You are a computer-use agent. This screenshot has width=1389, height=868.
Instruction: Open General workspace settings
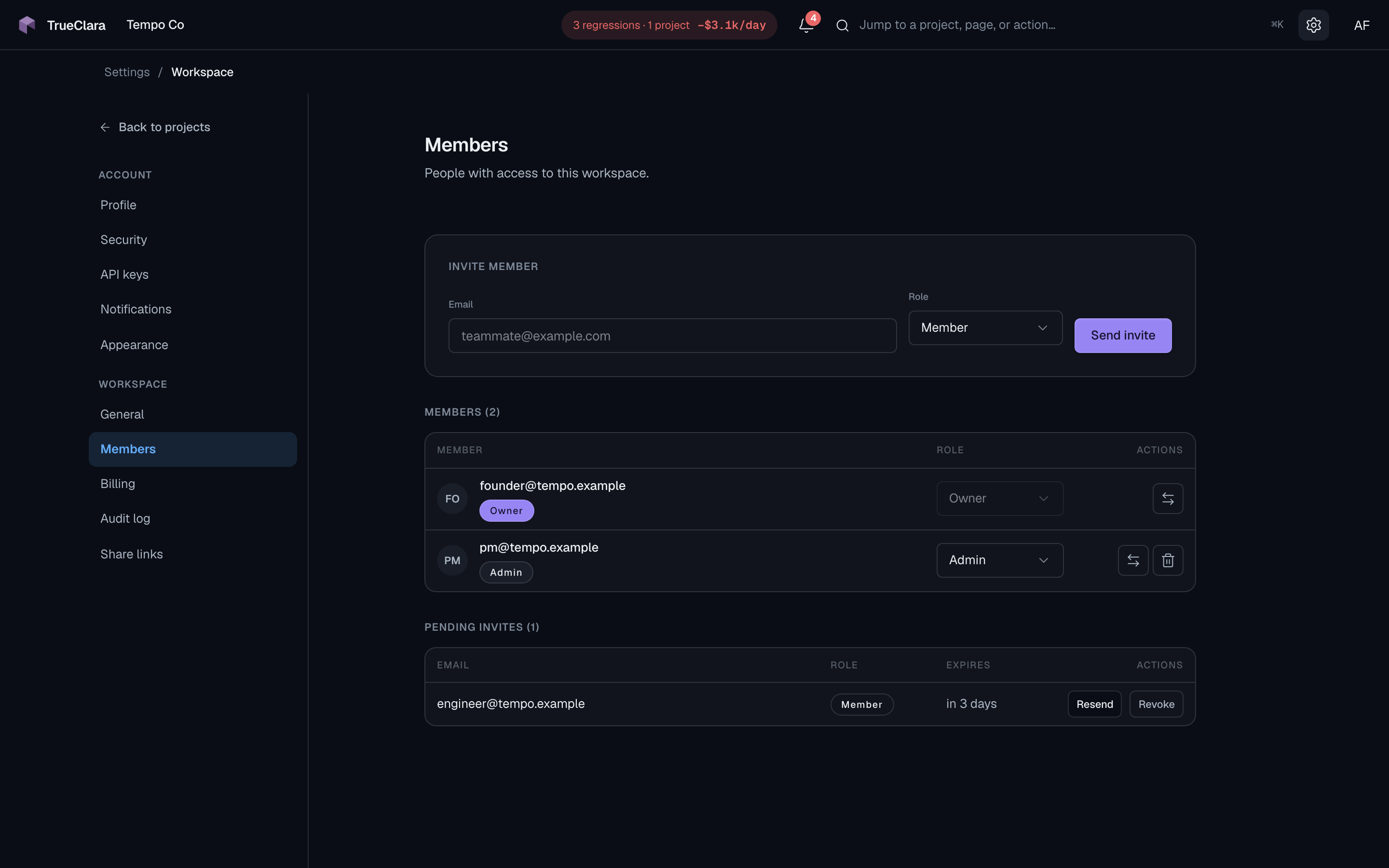click(193, 415)
